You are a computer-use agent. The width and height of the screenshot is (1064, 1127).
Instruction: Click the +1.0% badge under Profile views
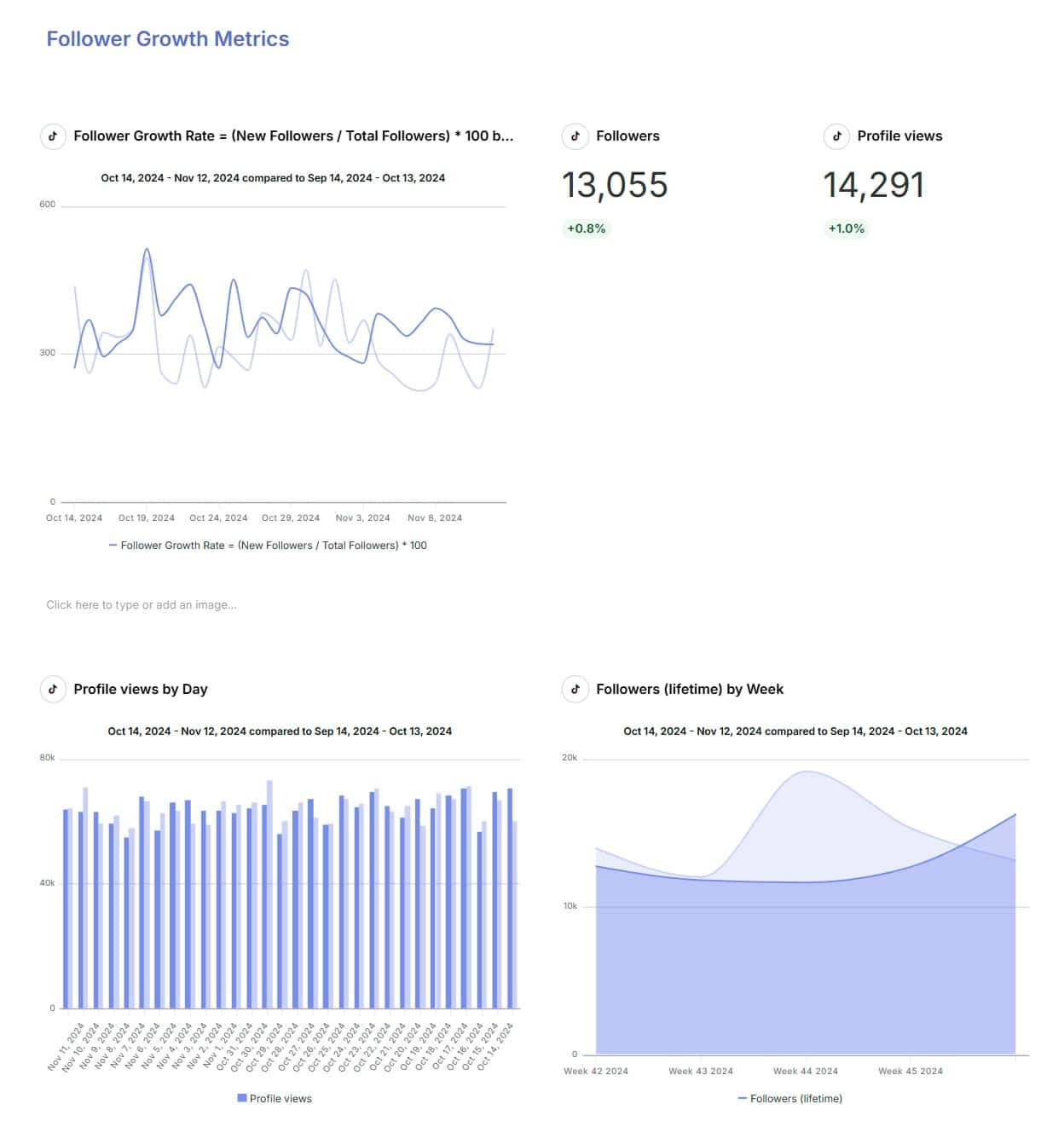tap(846, 228)
